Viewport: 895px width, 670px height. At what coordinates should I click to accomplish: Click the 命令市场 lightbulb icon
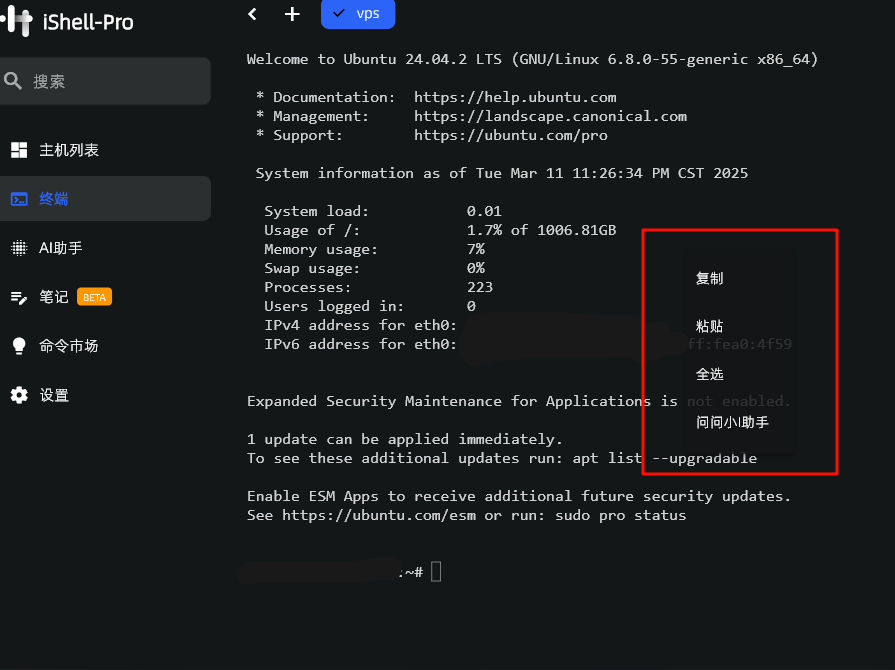pyautogui.click(x=19, y=346)
